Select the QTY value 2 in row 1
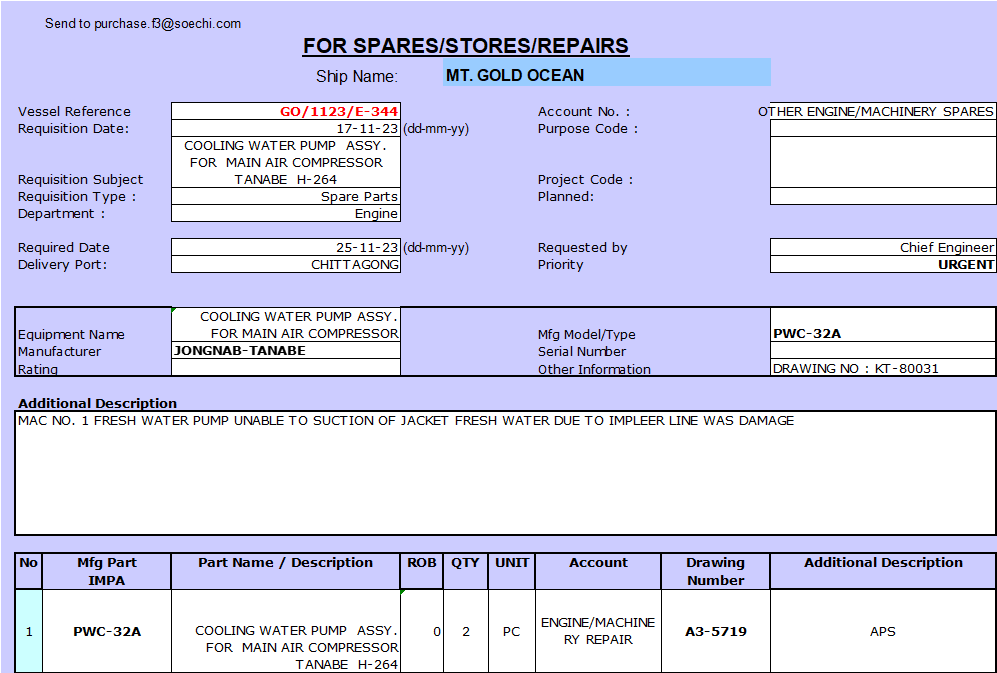The image size is (997, 673). pyautogui.click(x=465, y=632)
